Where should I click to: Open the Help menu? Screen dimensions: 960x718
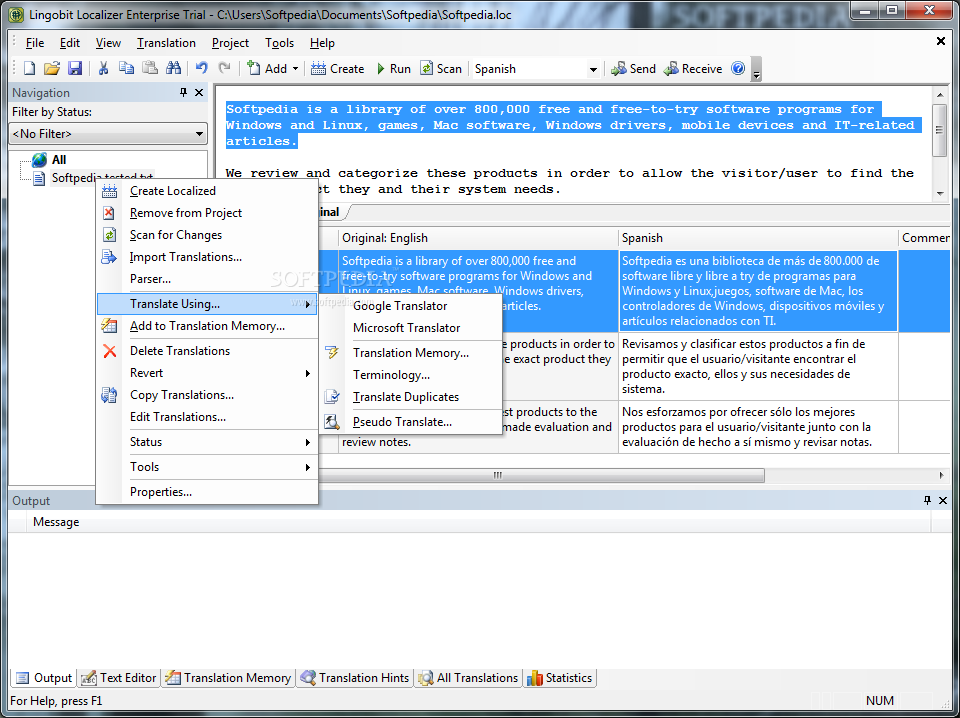[x=322, y=43]
